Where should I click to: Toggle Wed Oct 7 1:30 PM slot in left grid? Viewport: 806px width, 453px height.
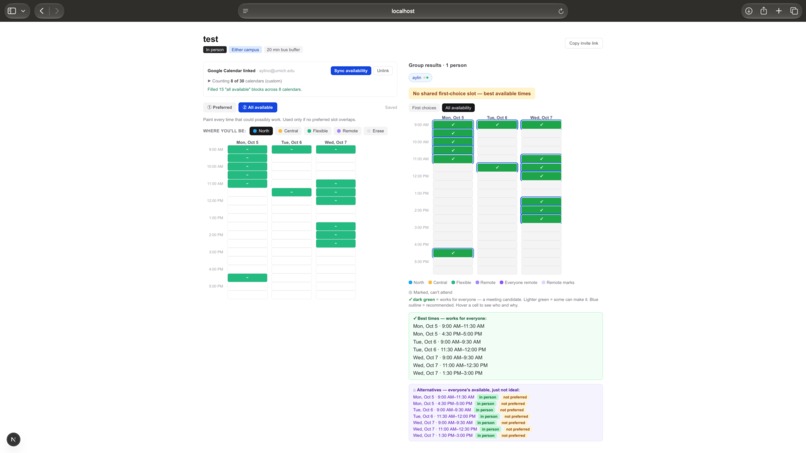(x=336, y=226)
